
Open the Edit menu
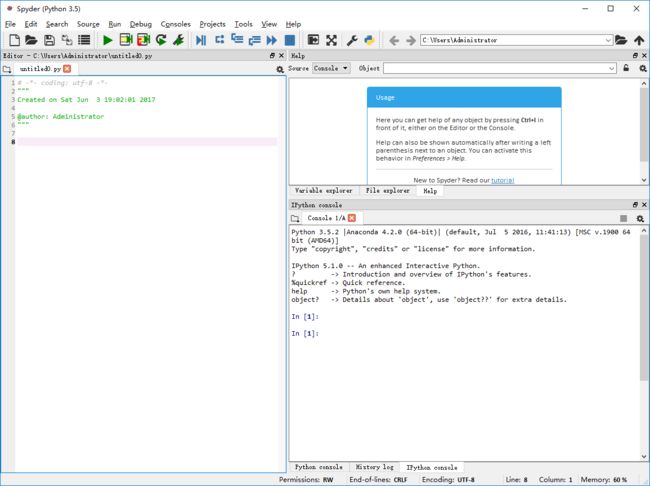point(31,24)
